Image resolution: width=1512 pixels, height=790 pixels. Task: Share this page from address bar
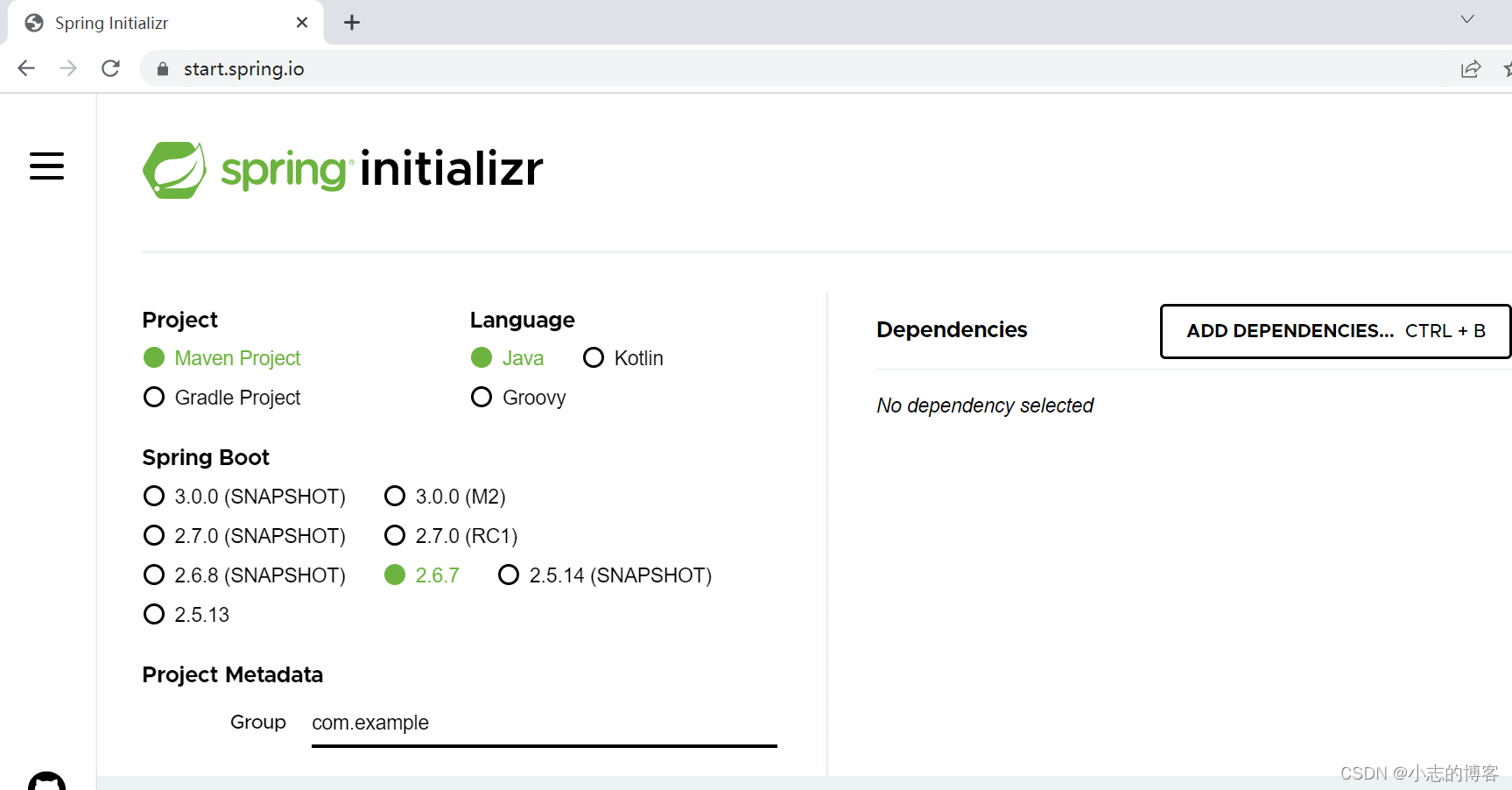click(x=1471, y=69)
